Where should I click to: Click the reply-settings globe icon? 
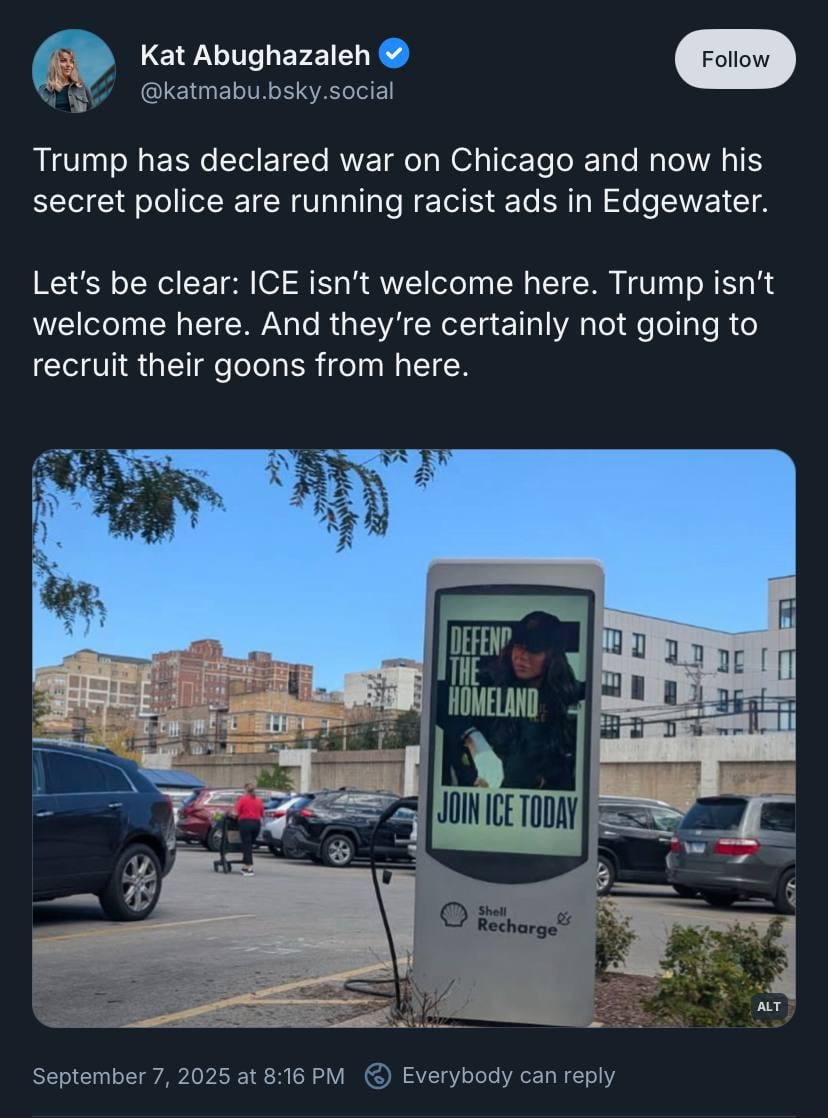click(x=377, y=1075)
